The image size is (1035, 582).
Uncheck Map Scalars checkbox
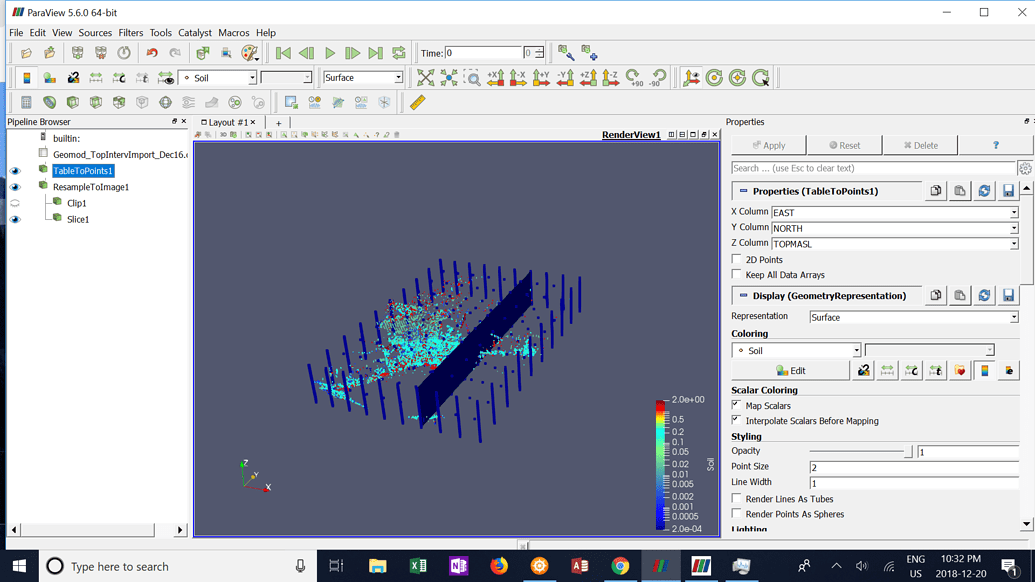coord(737,404)
